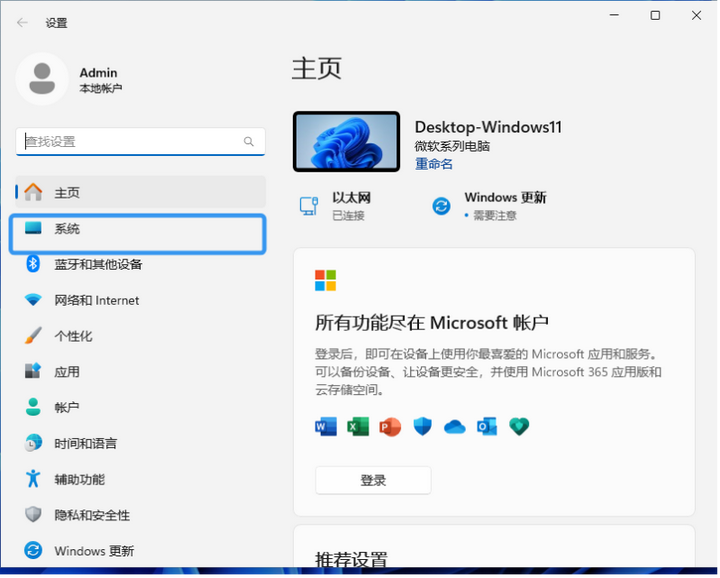Open Windows 更新 in sidebar
Viewport: 720px width, 578px height.
point(141,552)
